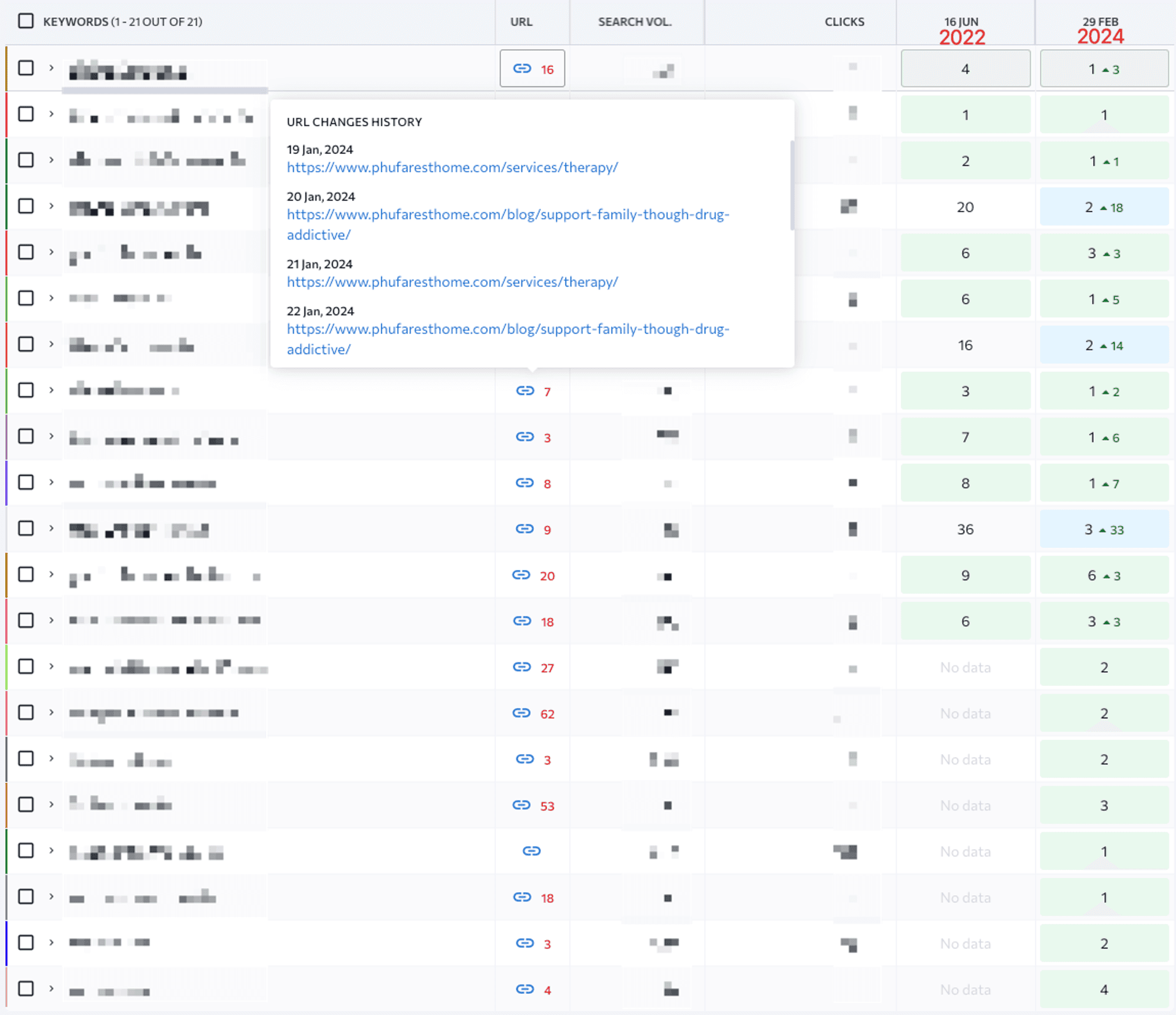Sort by the SEARCH VOL. column header
The width and height of the screenshot is (1176, 1015).
tap(634, 22)
